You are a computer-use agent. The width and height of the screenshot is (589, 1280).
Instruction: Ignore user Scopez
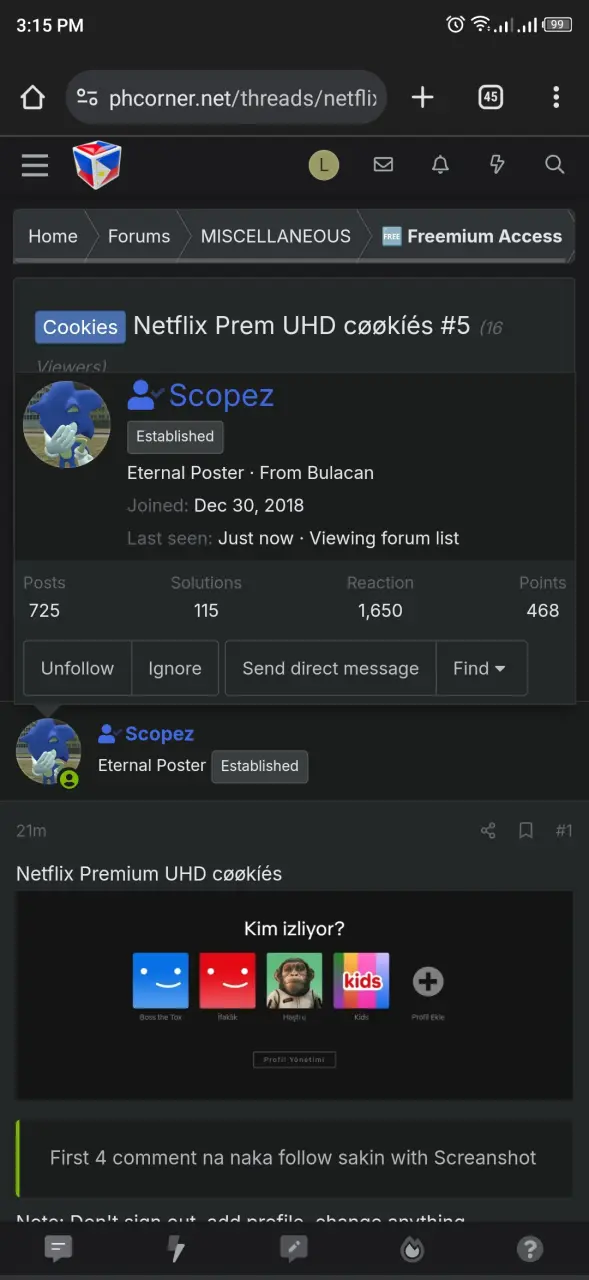(x=175, y=668)
